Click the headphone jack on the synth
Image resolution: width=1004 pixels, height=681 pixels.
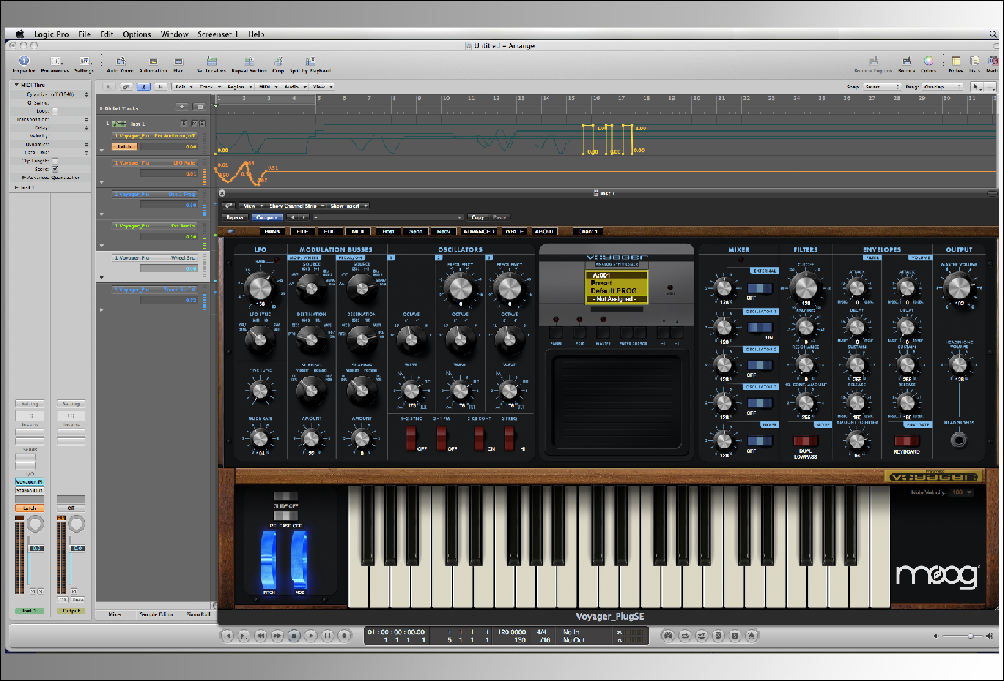pyautogui.click(x=958, y=438)
